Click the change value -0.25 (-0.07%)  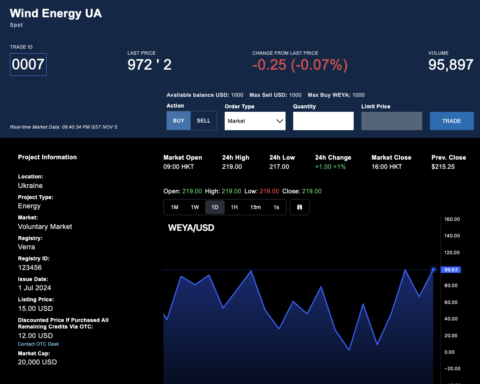coord(300,65)
